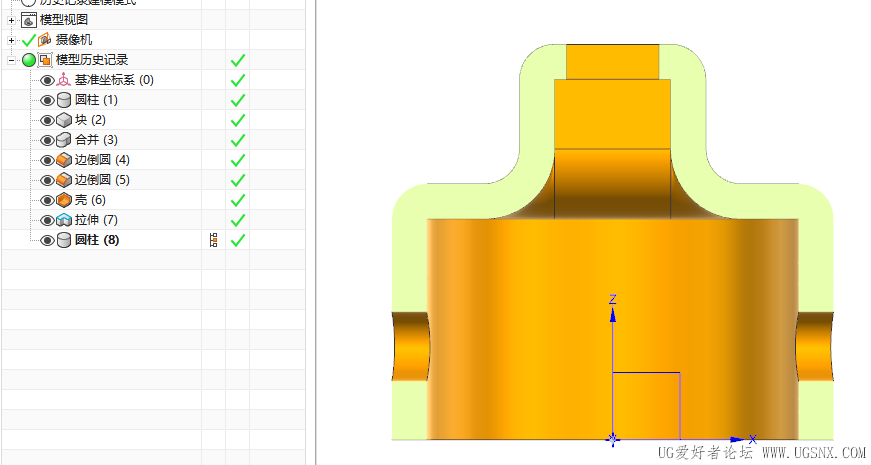Collapse the 模型历史记录 node
The height and width of the screenshot is (465, 871).
click(11, 60)
